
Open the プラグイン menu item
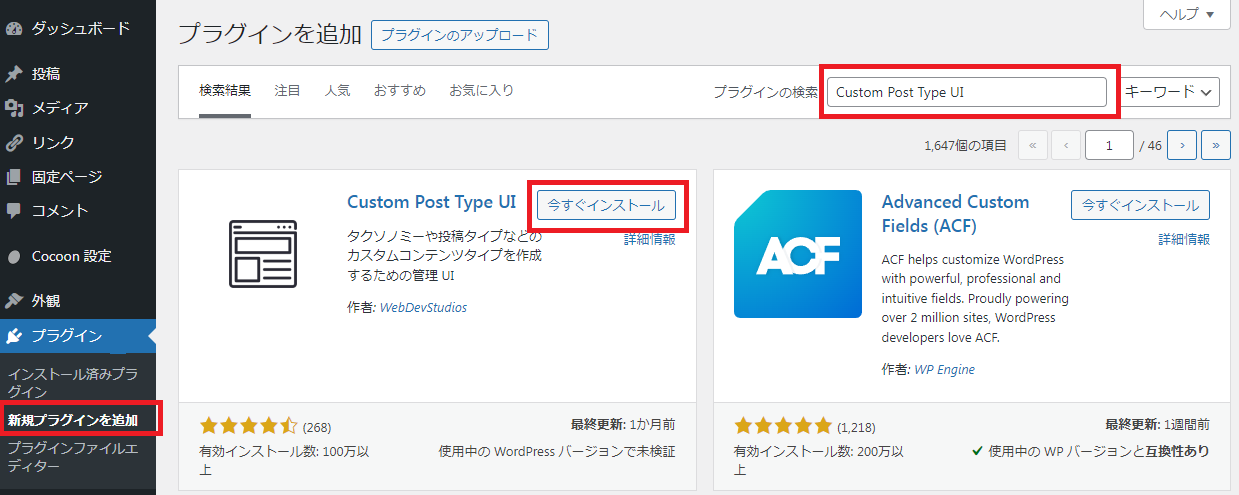click(x=78, y=336)
